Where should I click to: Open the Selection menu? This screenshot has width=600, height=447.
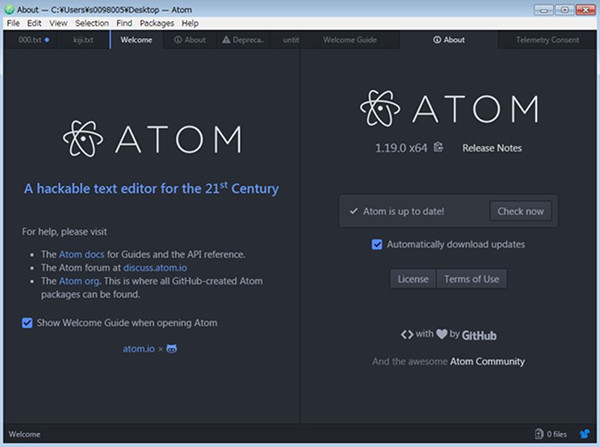(92, 23)
